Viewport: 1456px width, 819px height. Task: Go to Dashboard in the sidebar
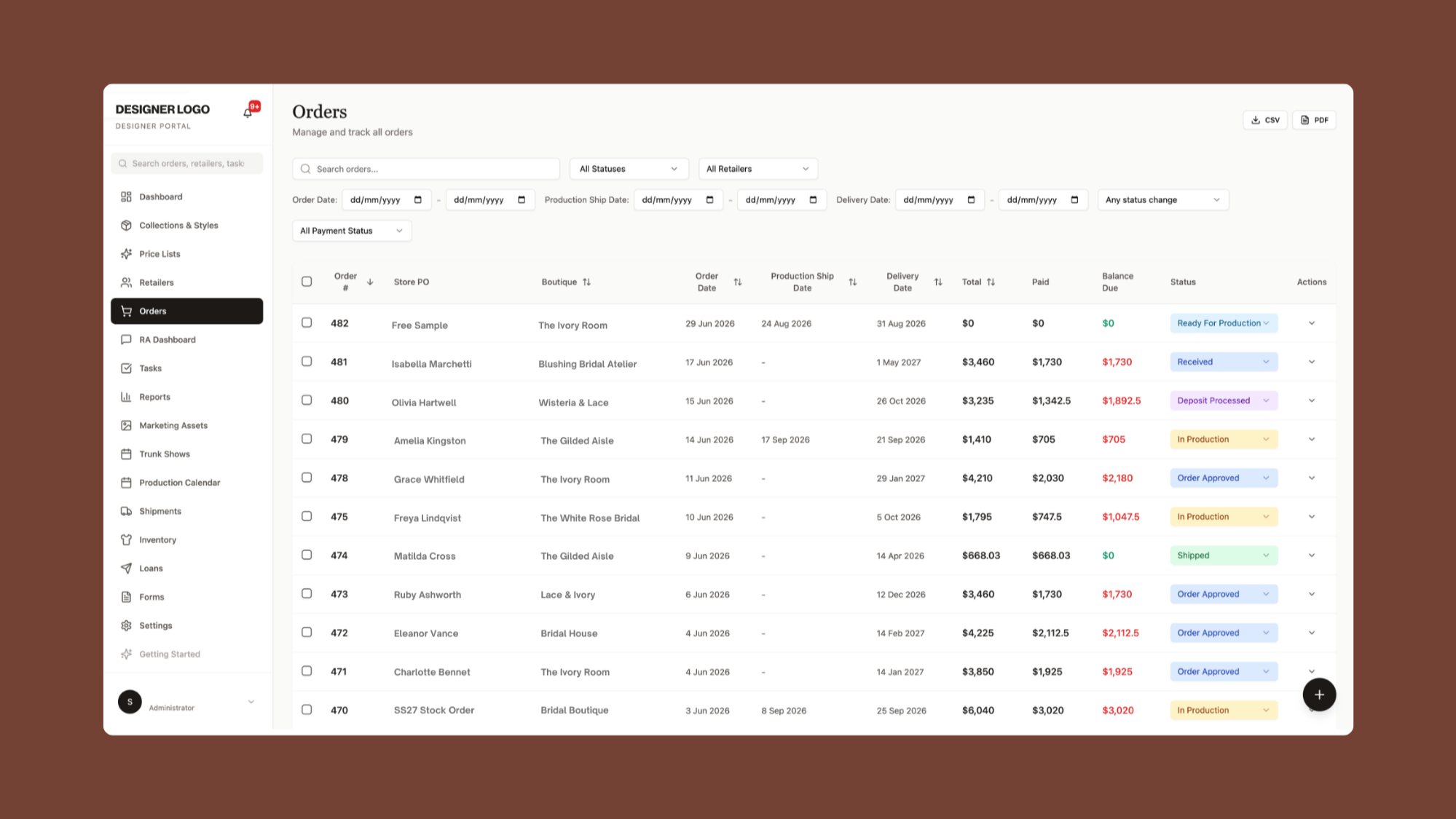click(x=187, y=197)
